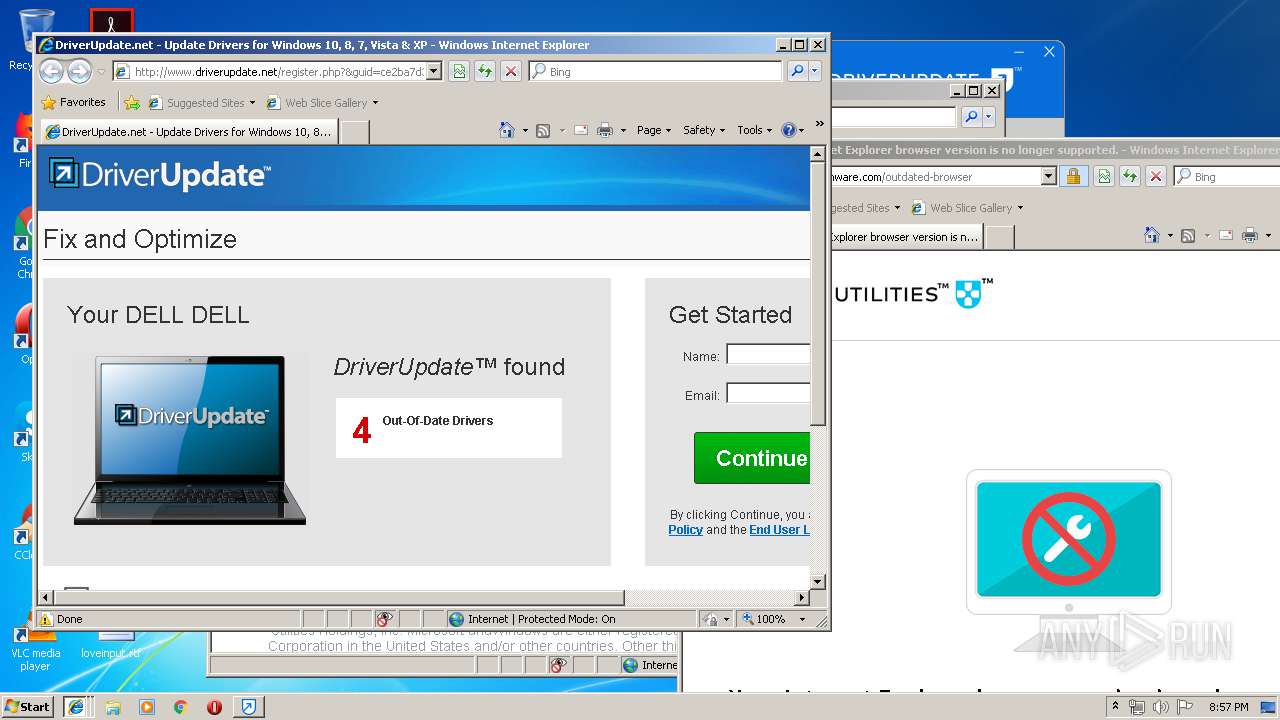
Task: Click the InPrivate filtering icon in status bar
Action: [x=384, y=619]
